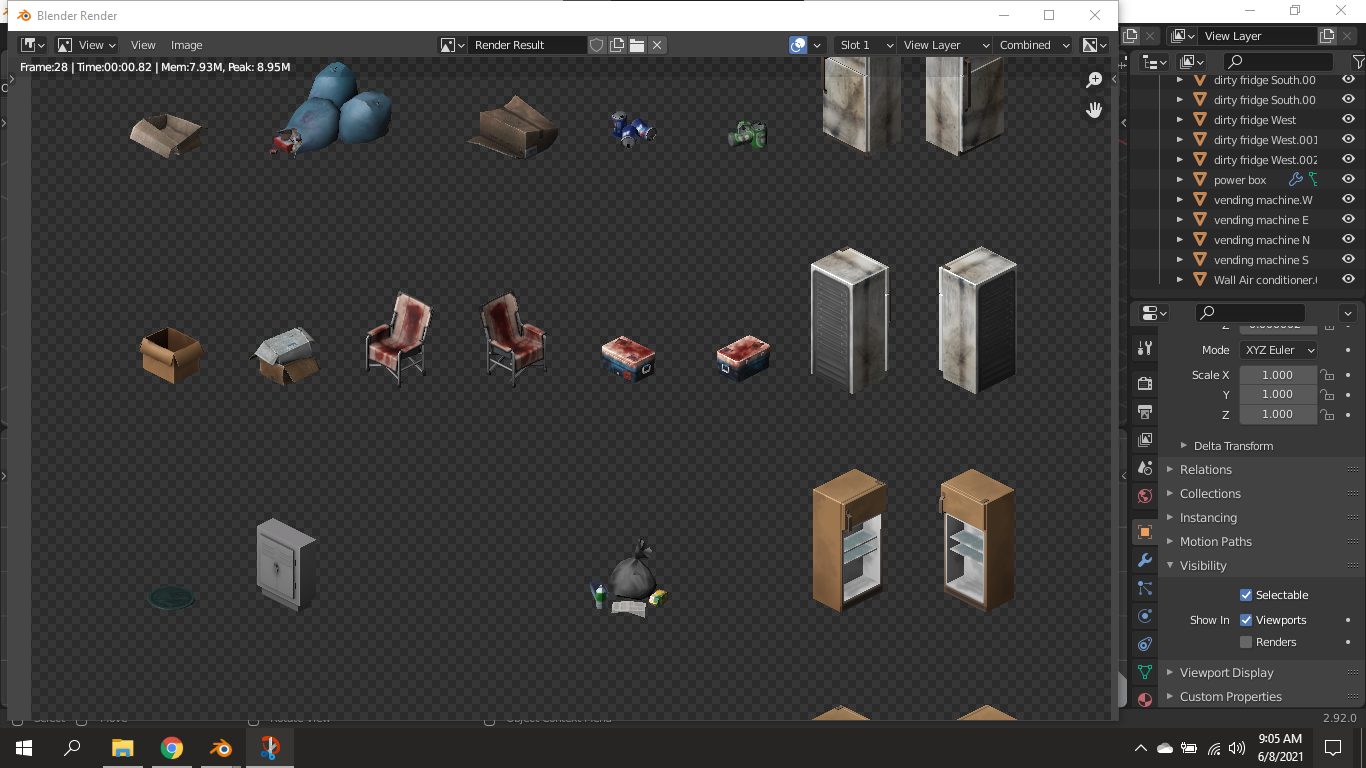Click the Scale X value field
This screenshot has width=1366, height=768.
pos(1278,374)
